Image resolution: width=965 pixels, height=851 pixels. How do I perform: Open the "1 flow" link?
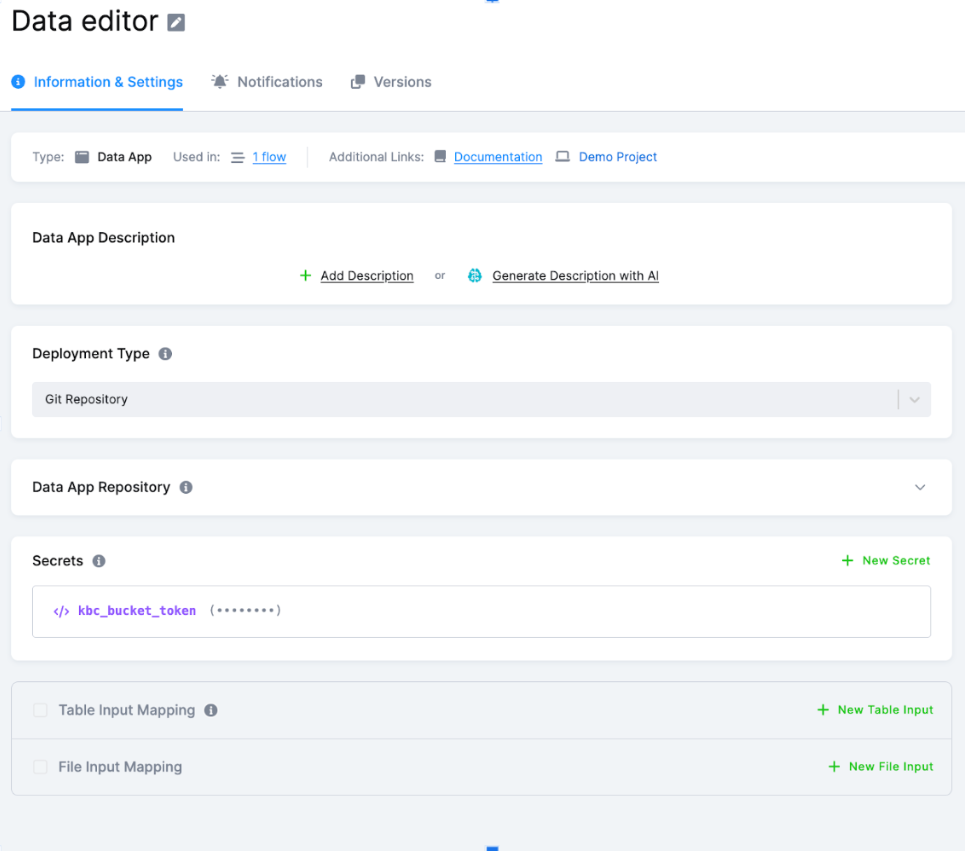point(270,157)
